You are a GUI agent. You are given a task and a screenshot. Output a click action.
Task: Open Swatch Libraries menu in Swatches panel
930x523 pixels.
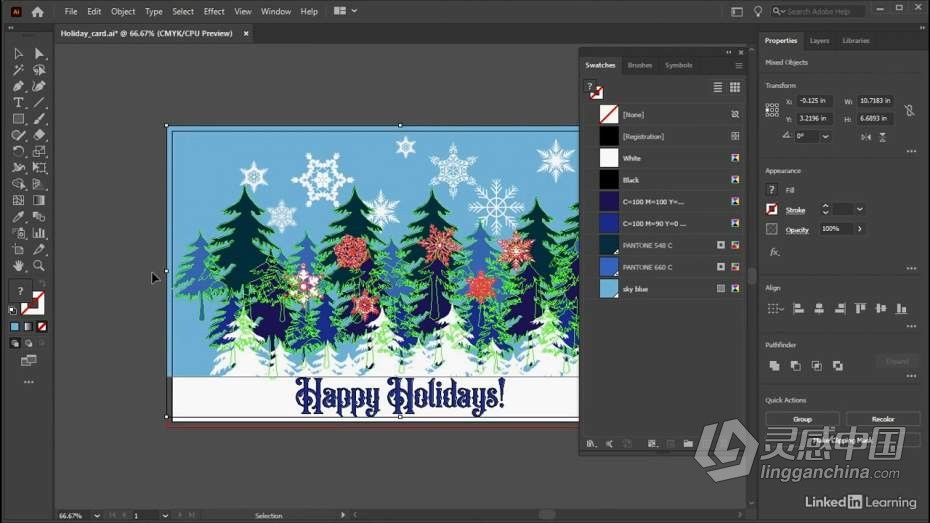pos(591,444)
